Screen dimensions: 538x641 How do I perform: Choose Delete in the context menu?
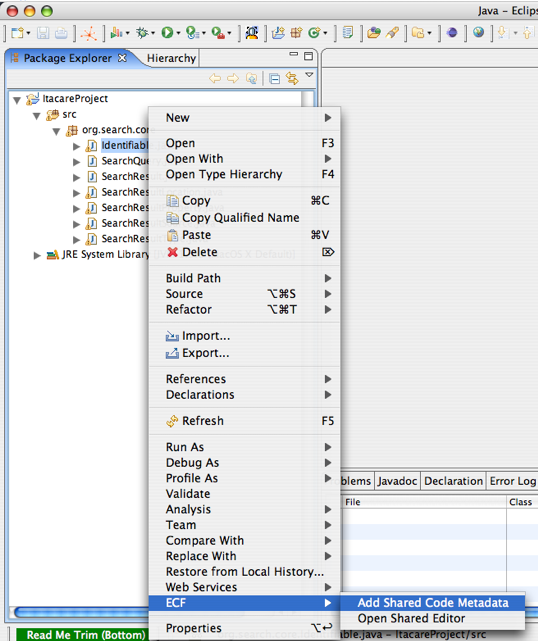pyautogui.click(x=244, y=252)
